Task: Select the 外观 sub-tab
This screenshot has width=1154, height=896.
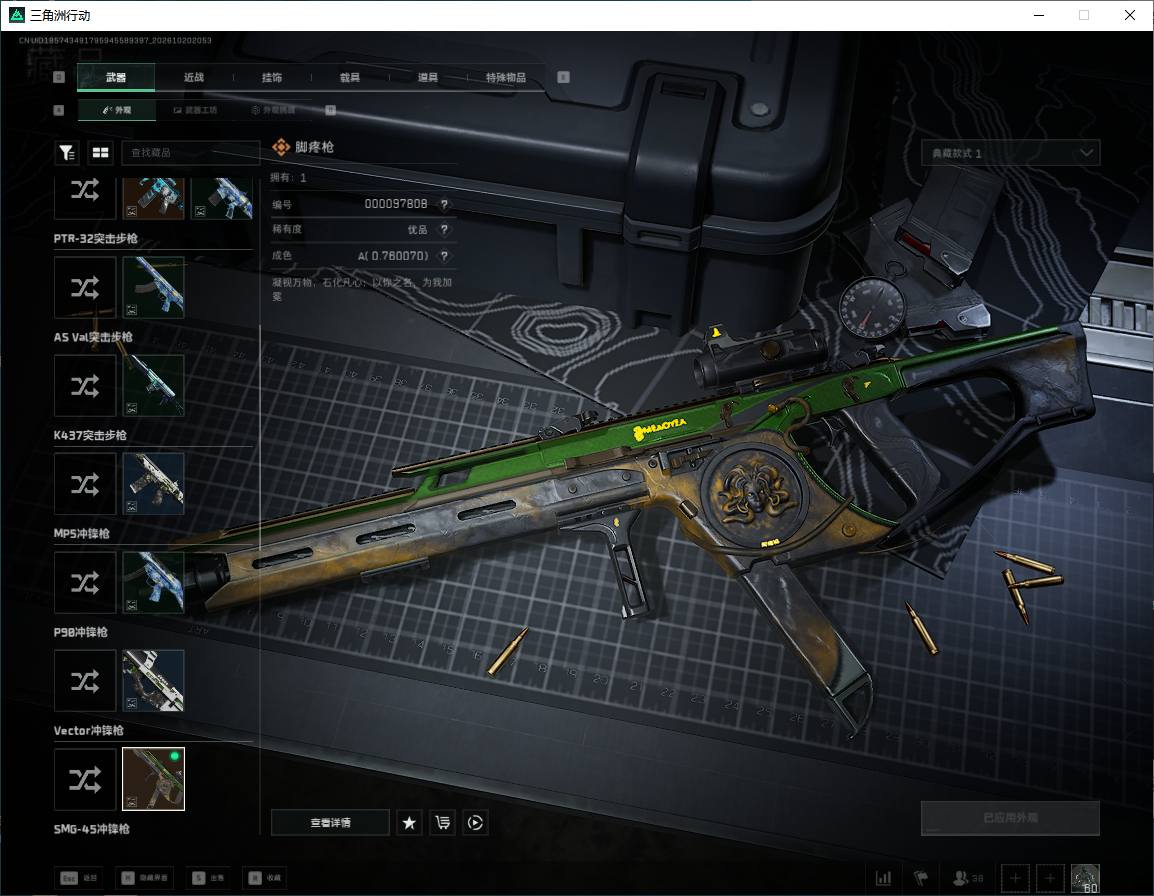Action: point(116,110)
